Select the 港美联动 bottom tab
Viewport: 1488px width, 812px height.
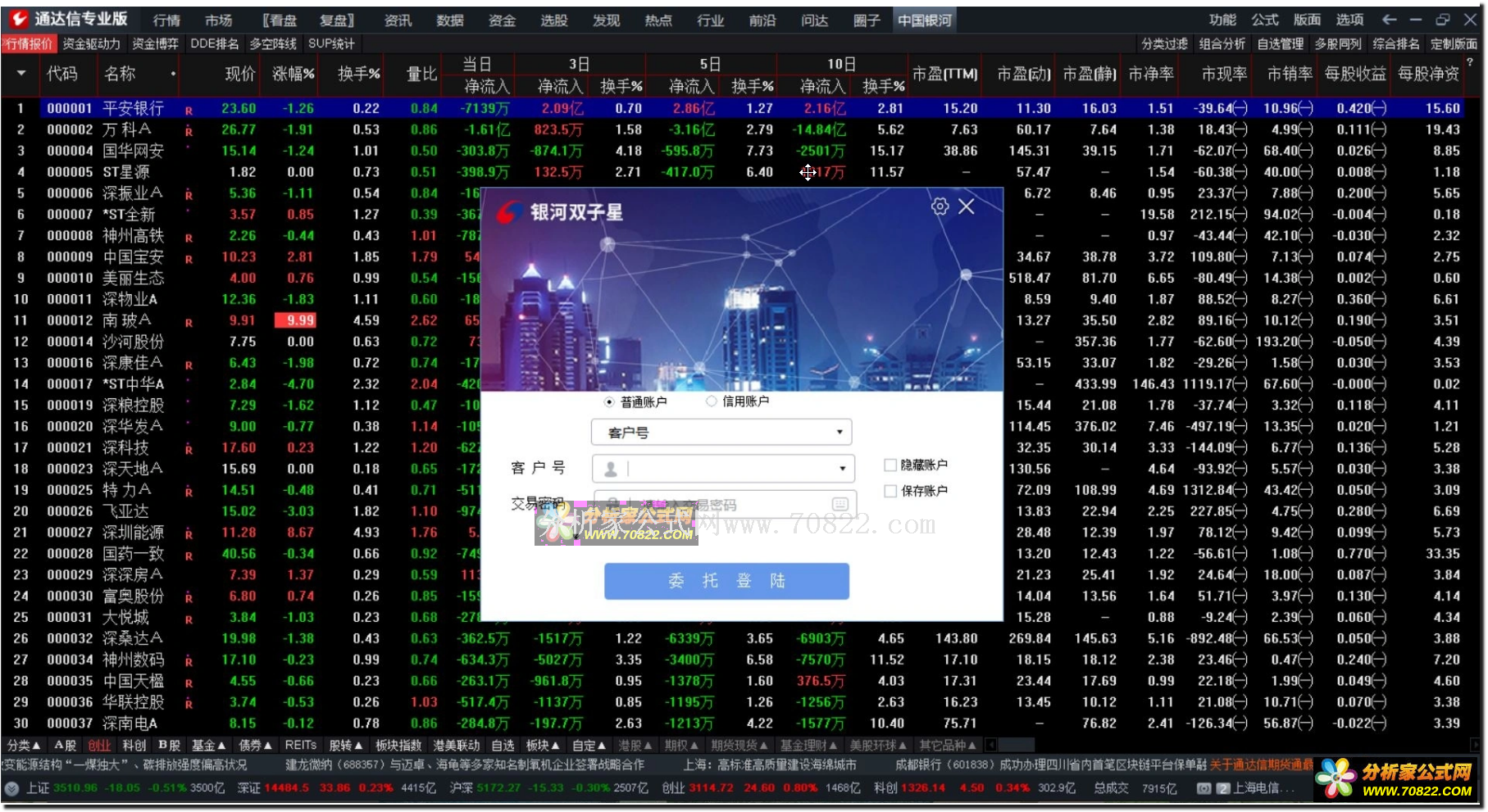tap(457, 745)
